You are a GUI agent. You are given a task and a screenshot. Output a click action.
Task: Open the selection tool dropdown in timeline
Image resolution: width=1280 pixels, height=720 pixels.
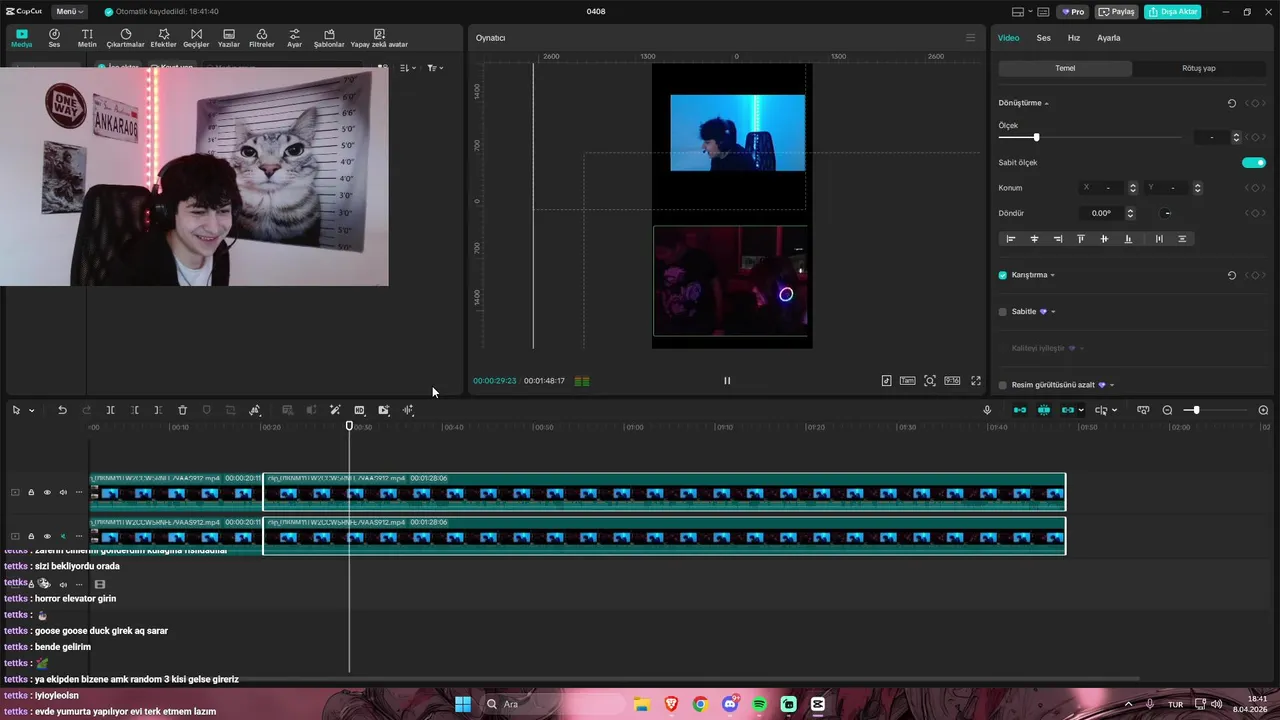tap(31, 410)
